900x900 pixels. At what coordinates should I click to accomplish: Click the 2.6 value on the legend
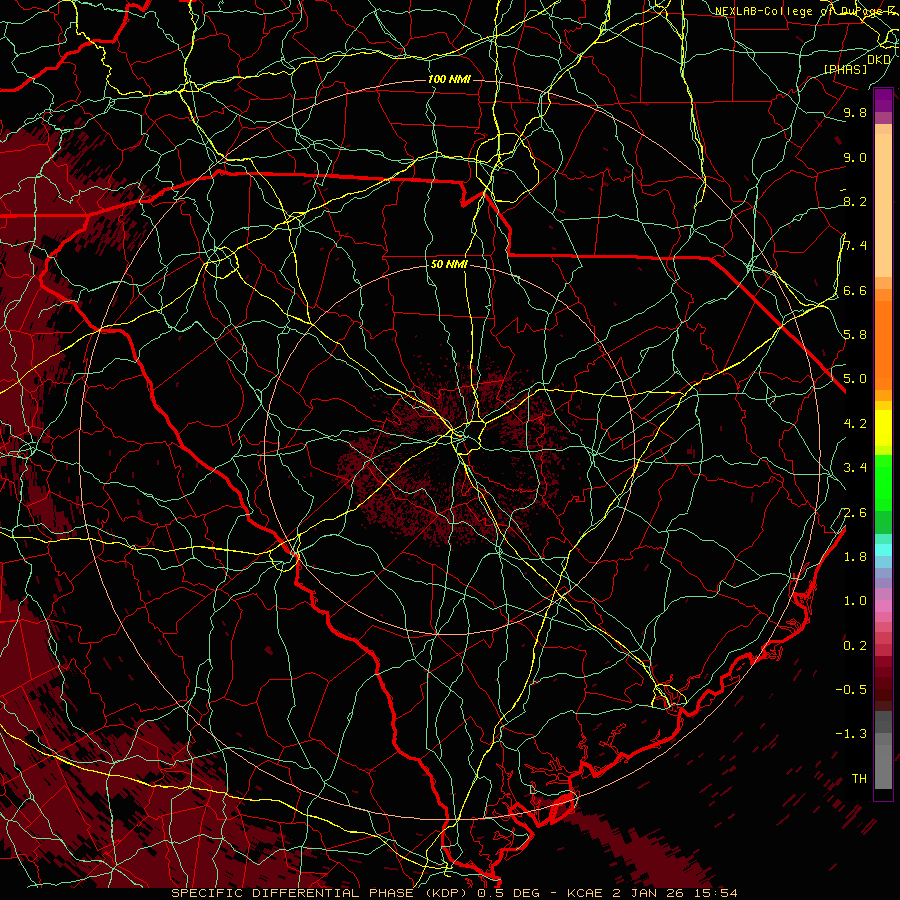855,513
